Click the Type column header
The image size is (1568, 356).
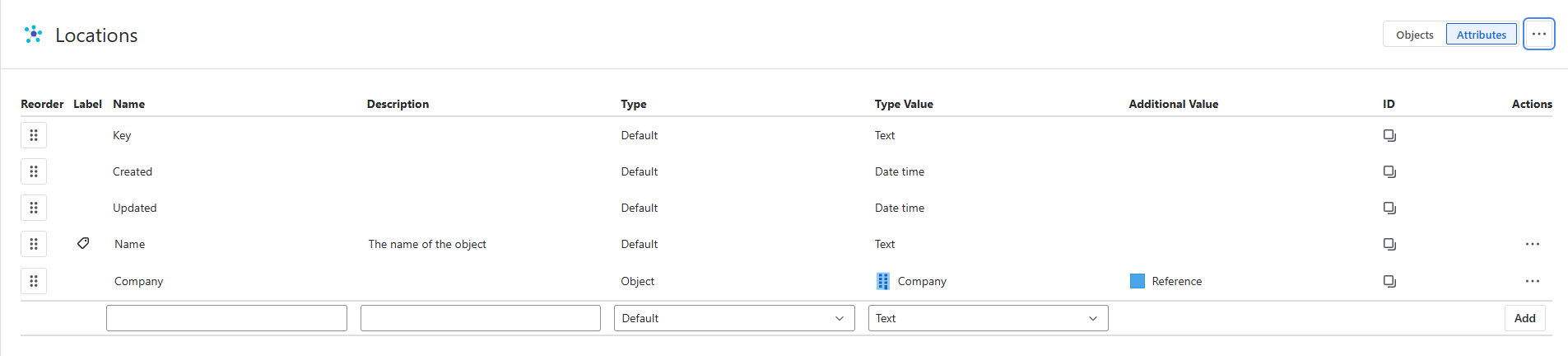point(634,104)
